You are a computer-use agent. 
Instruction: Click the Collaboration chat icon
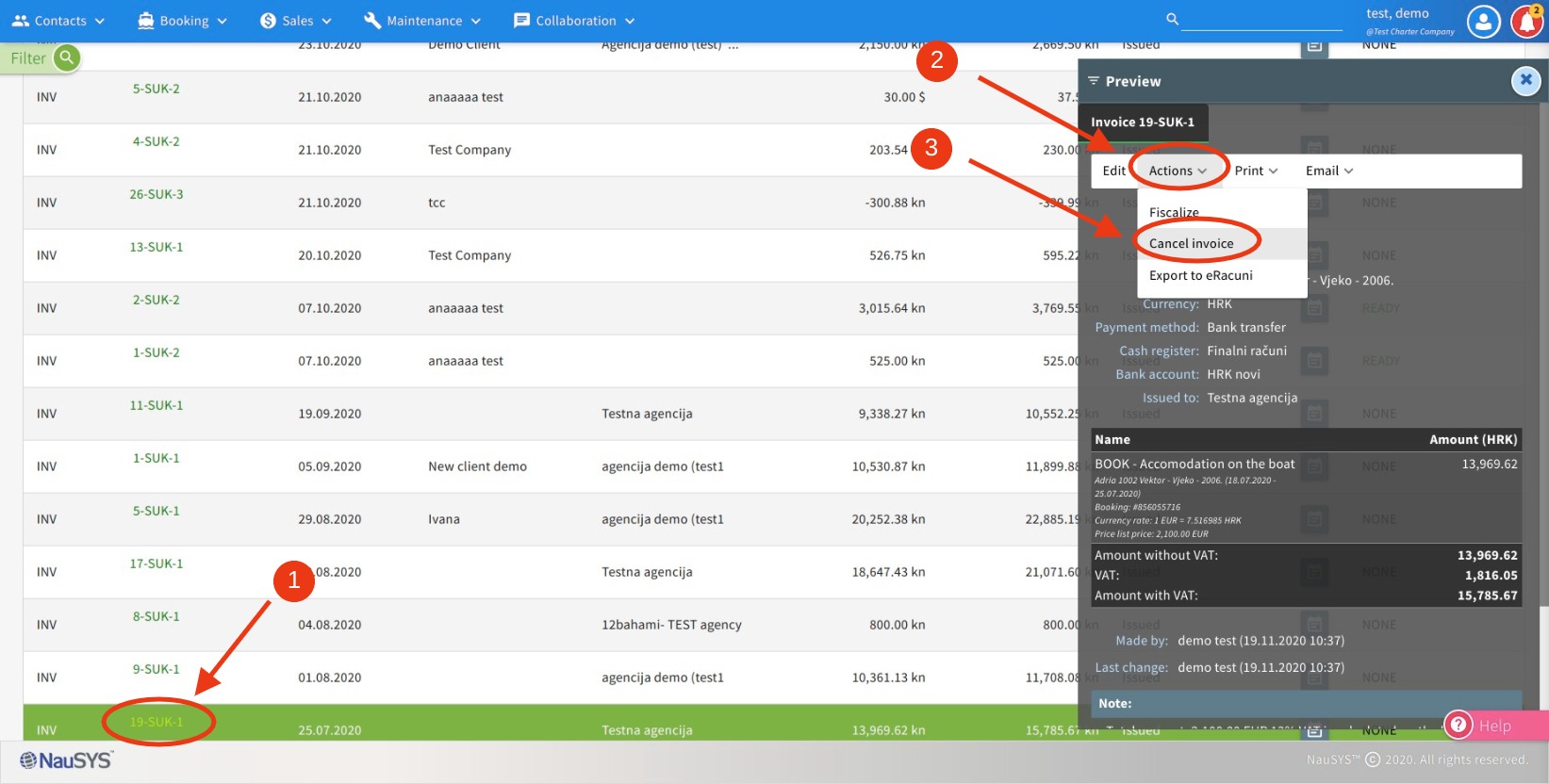[521, 21]
